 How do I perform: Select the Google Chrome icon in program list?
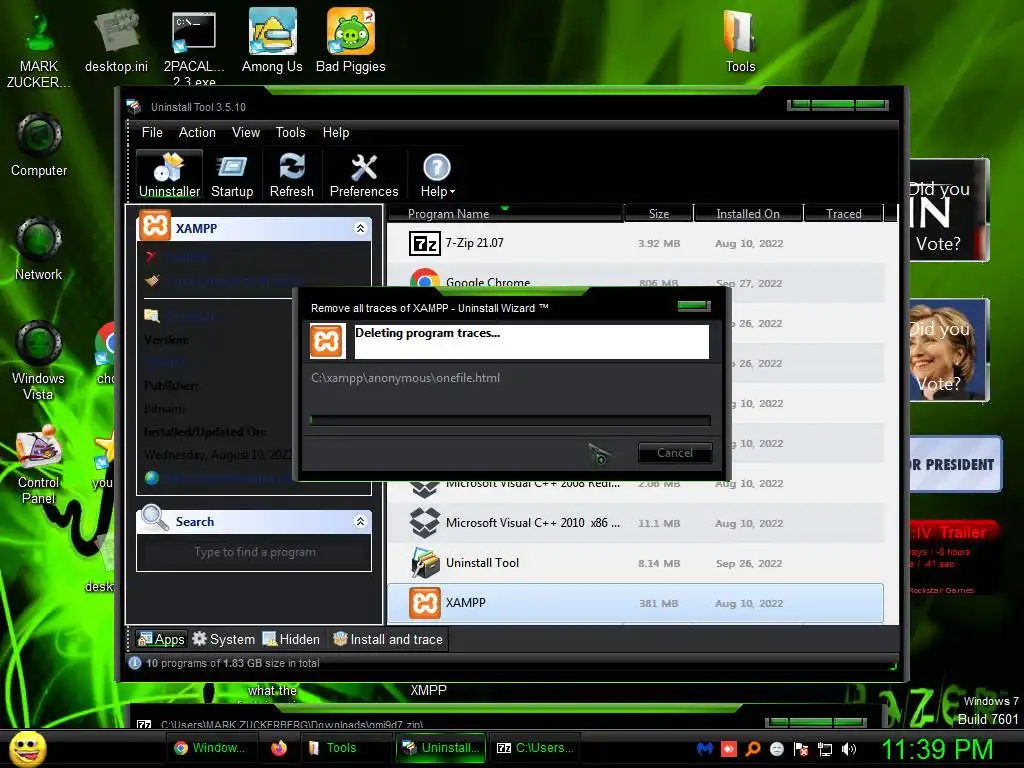(x=424, y=278)
